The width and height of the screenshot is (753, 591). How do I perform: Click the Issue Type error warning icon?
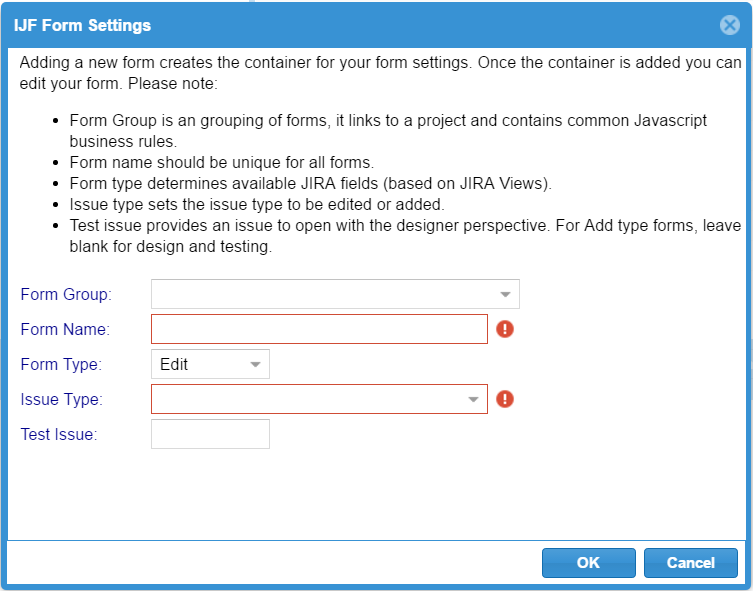click(x=505, y=399)
